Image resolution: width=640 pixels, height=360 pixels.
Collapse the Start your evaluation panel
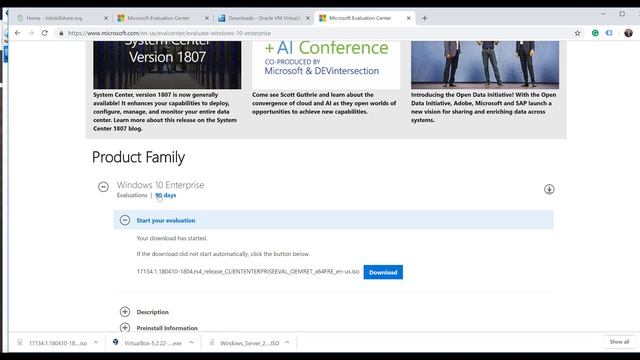[x=125, y=220]
